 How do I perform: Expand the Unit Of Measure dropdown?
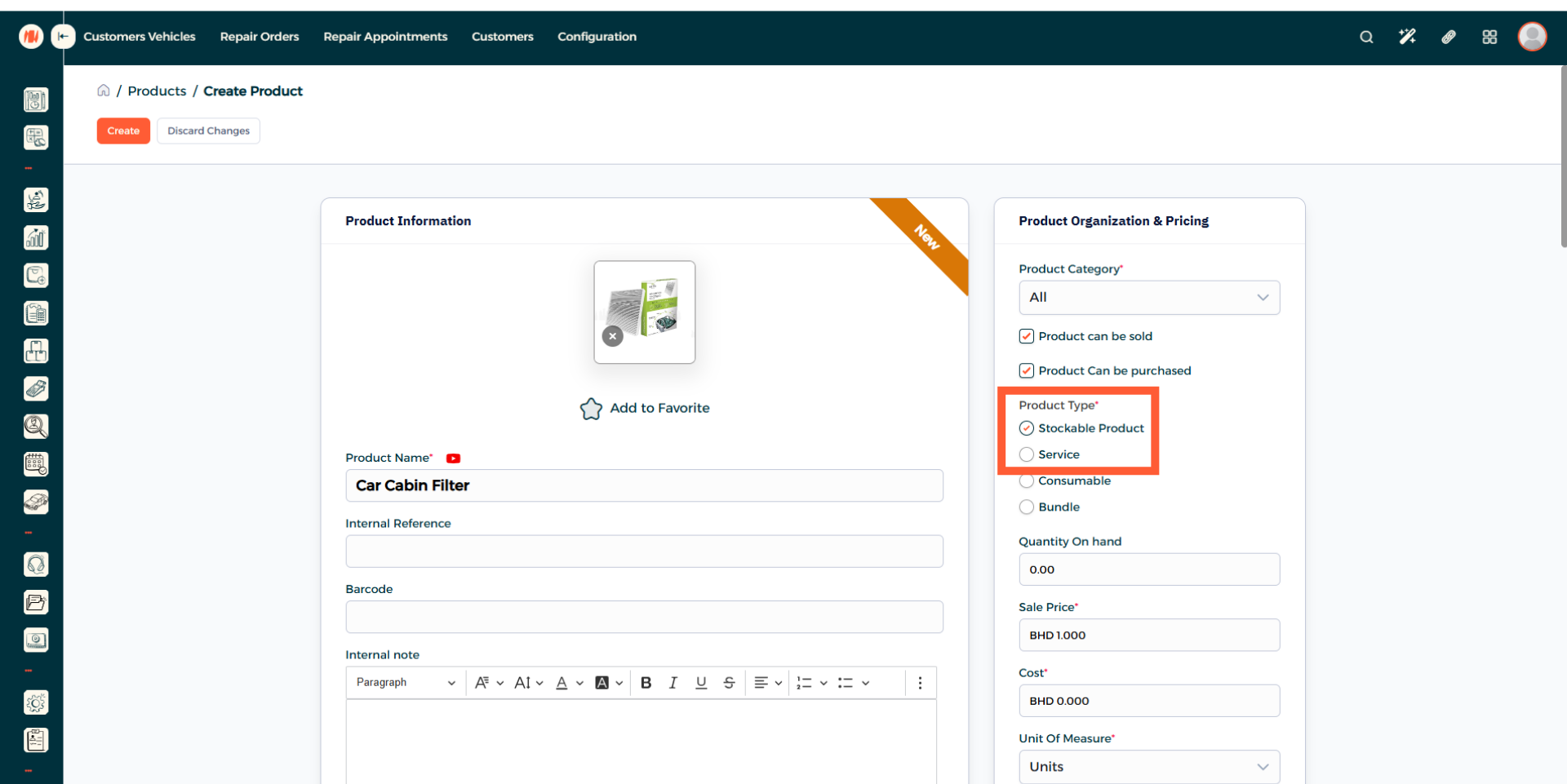[1148, 767]
